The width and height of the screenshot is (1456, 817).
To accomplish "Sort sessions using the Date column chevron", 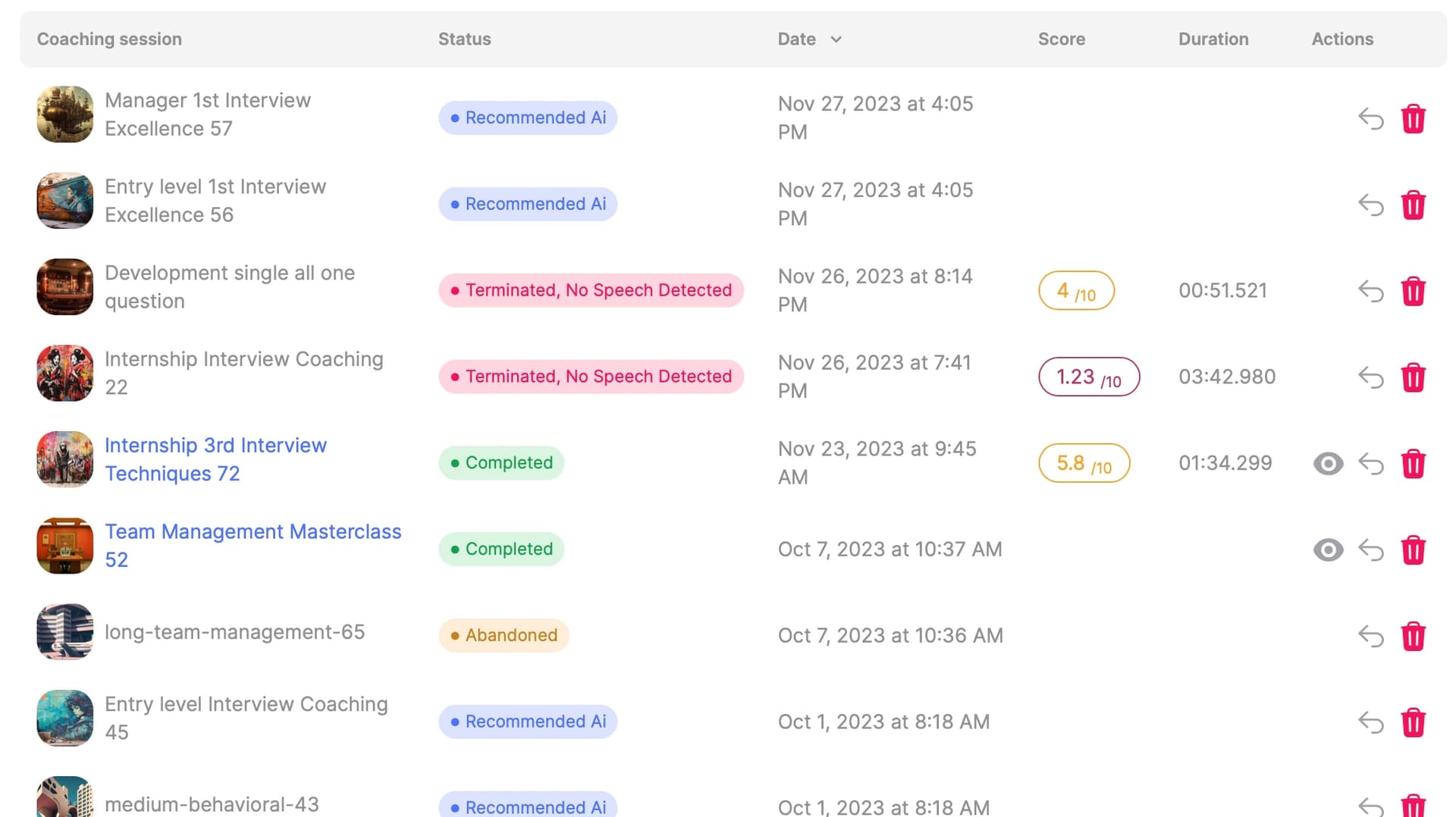I will click(x=836, y=39).
